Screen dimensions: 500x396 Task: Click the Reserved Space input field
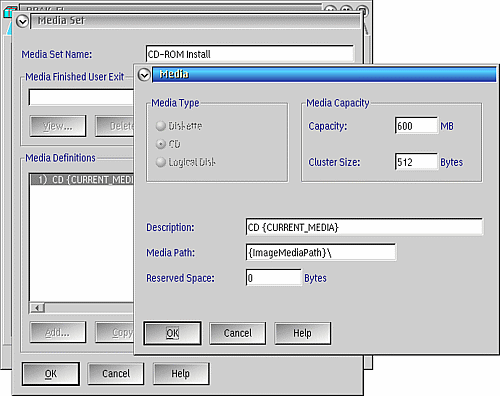[x=273, y=278]
